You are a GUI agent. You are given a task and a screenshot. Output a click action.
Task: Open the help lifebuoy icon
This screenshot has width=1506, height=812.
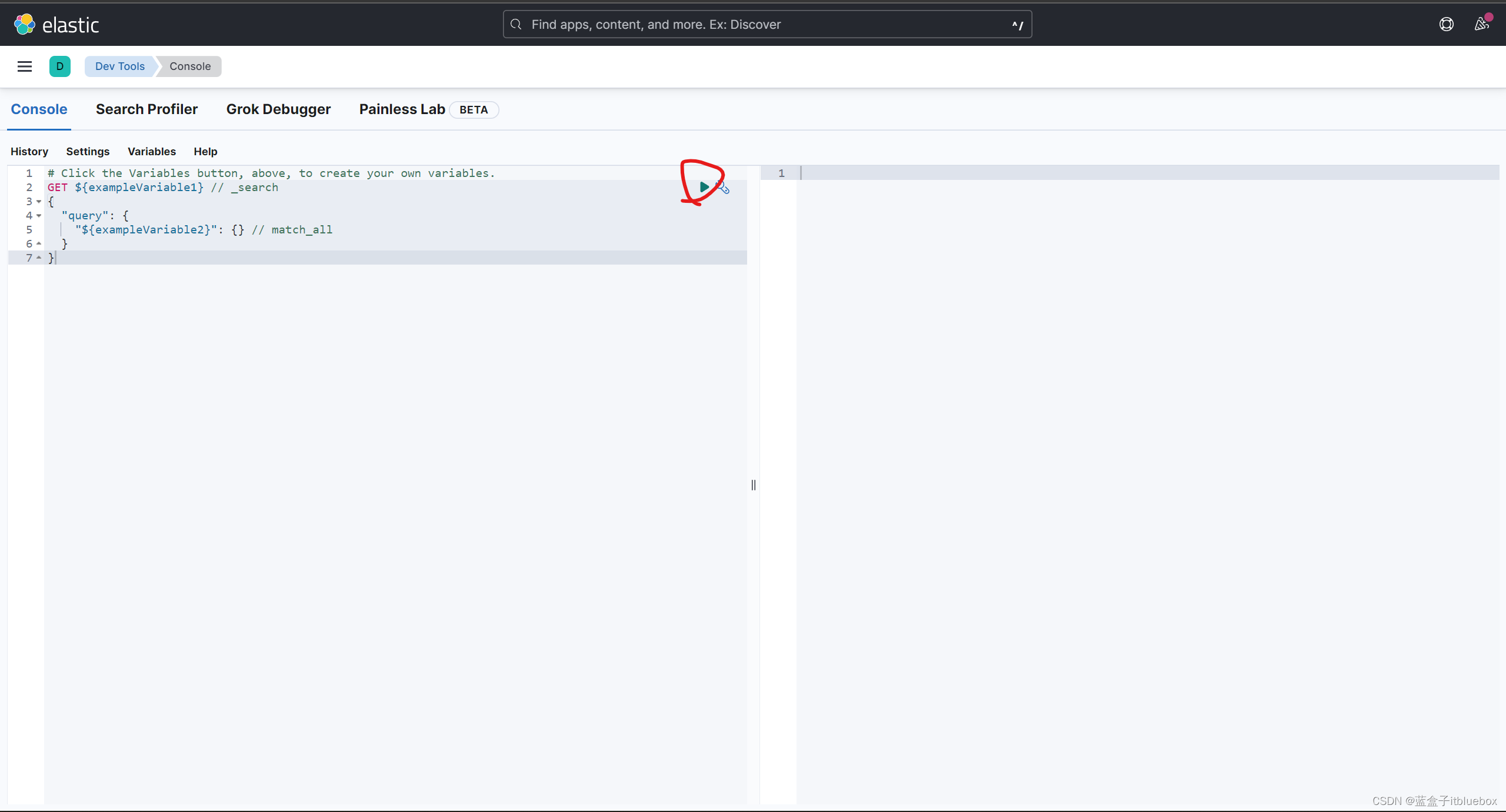1446,24
